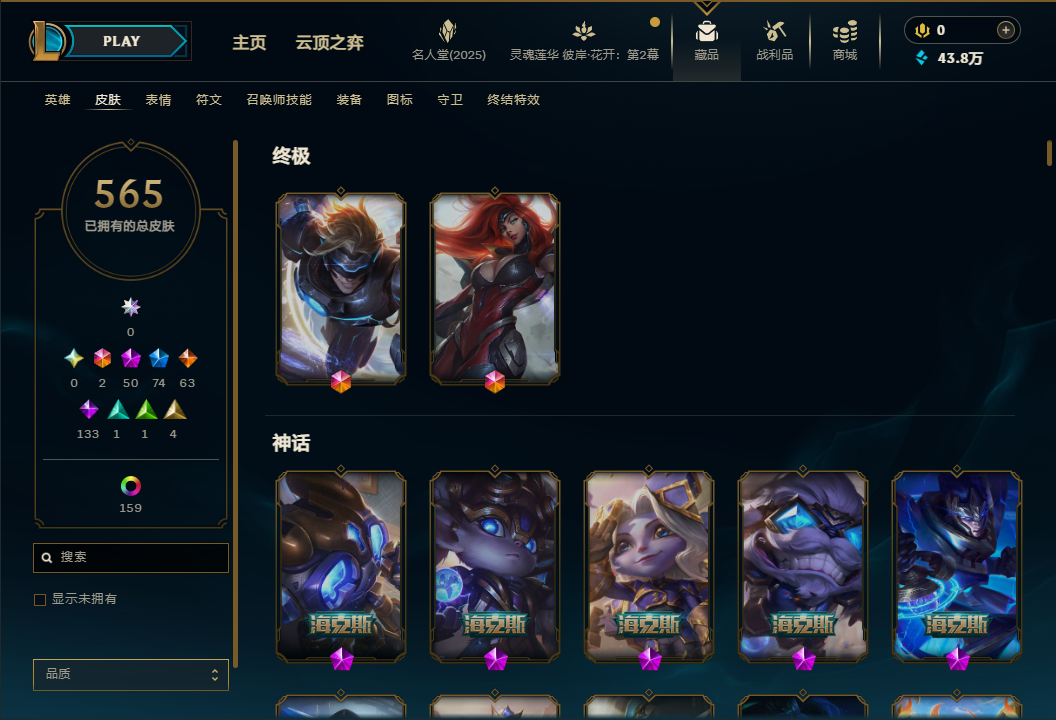Switch to the 表情 emotes tab
This screenshot has width=1056, height=720.
[158, 100]
